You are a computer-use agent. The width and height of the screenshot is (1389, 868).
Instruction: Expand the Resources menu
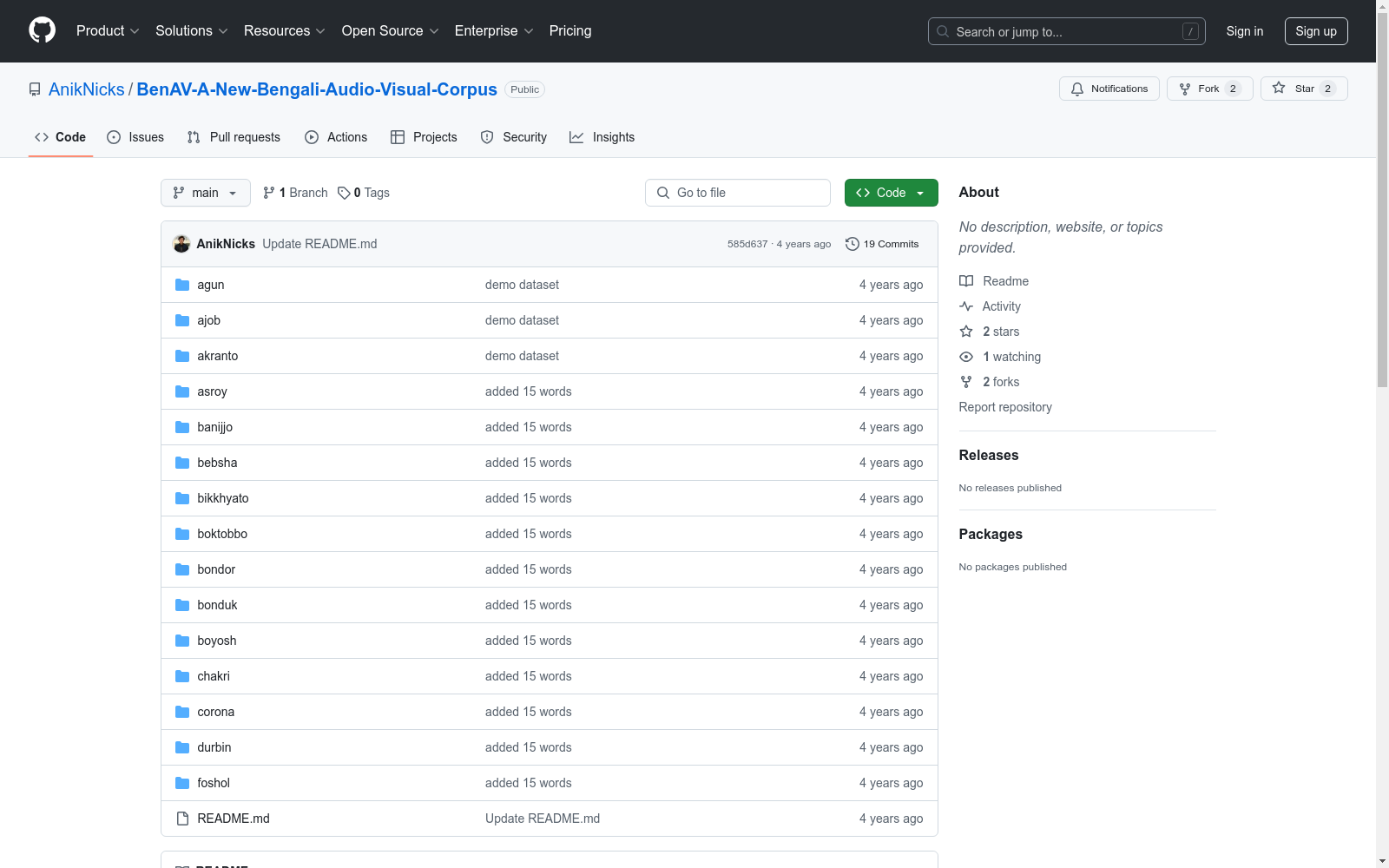point(285,30)
